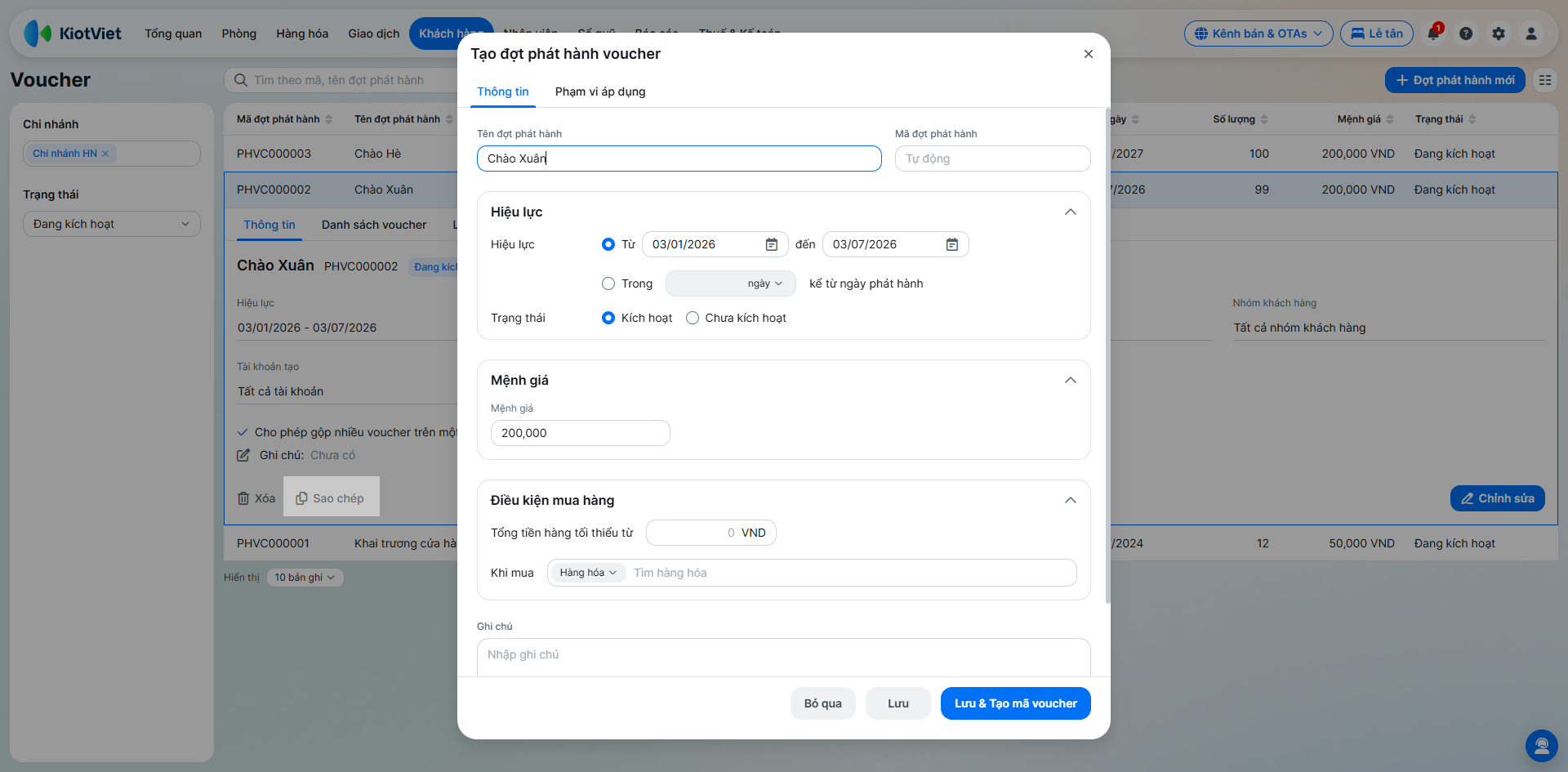Image resolution: width=1568 pixels, height=772 pixels.
Task: Collapse the Mệnh giá section
Action: point(1070,380)
